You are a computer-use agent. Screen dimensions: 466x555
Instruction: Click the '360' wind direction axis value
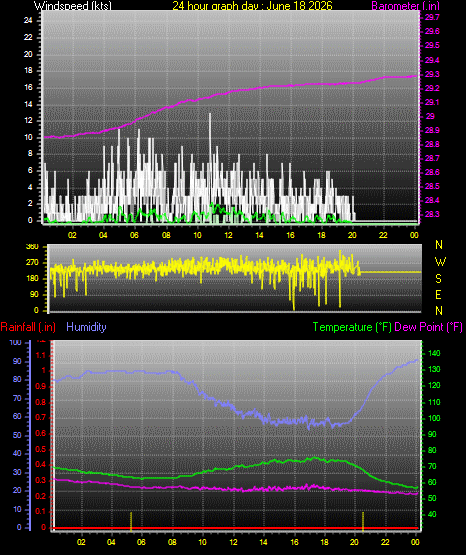(x=32, y=247)
